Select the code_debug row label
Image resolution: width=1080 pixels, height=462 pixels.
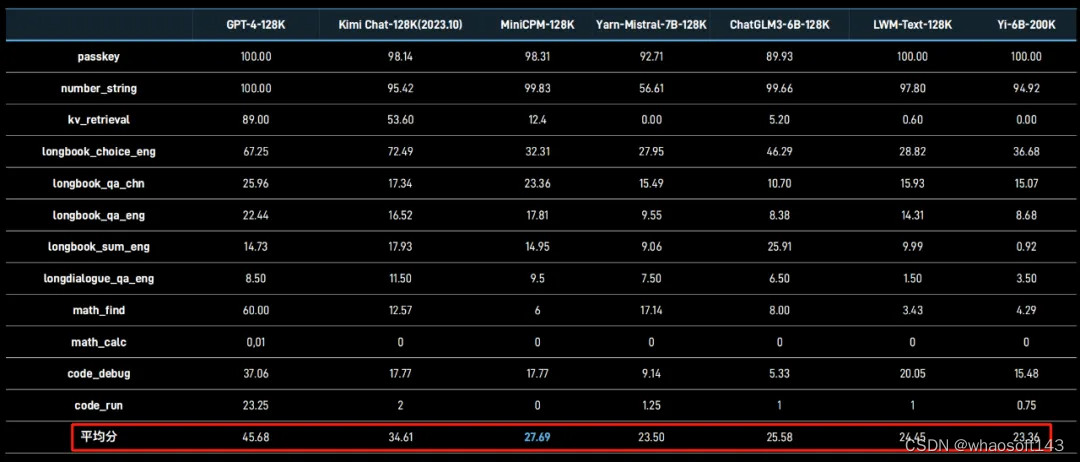tap(98, 374)
